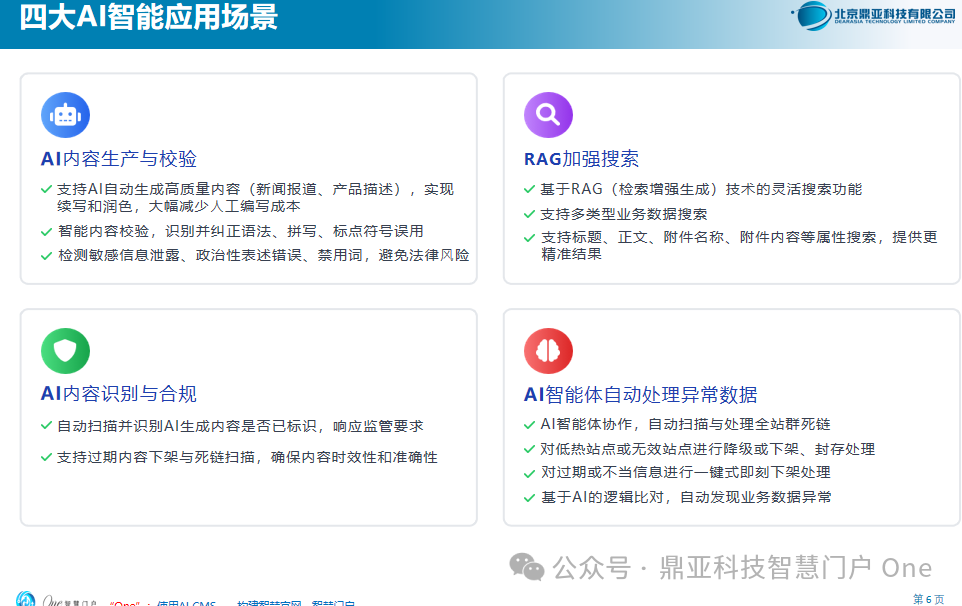
Task: Click the text 检测敏感信息泄露、政治性表述错误
Action: click(x=264, y=255)
